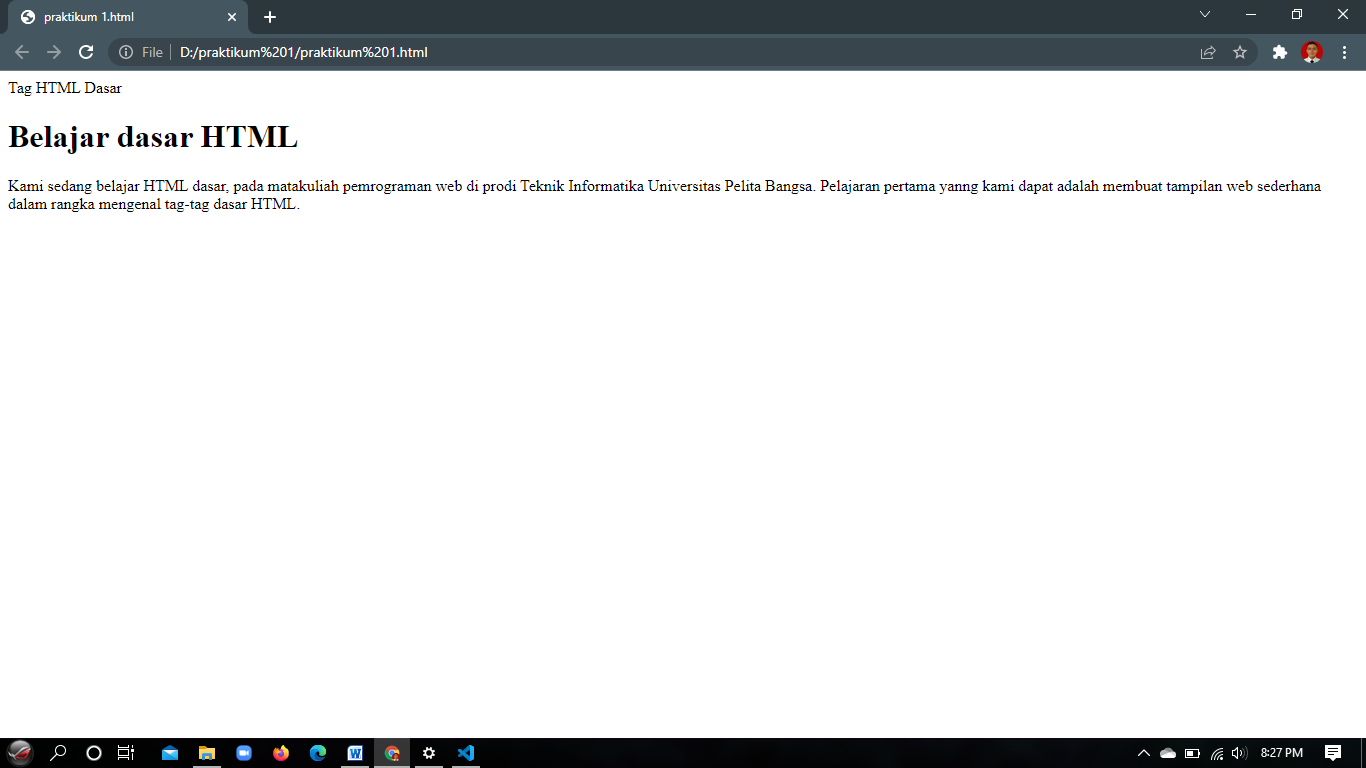Click OneDrive cloud icon in system tray
This screenshot has height=768, width=1366.
coord(1168,753)
